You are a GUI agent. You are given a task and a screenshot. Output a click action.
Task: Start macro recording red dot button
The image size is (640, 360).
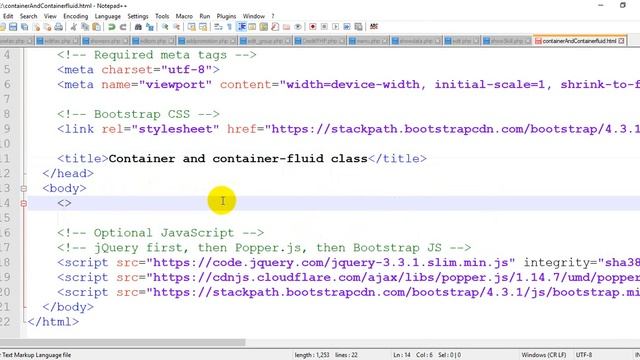313,27
